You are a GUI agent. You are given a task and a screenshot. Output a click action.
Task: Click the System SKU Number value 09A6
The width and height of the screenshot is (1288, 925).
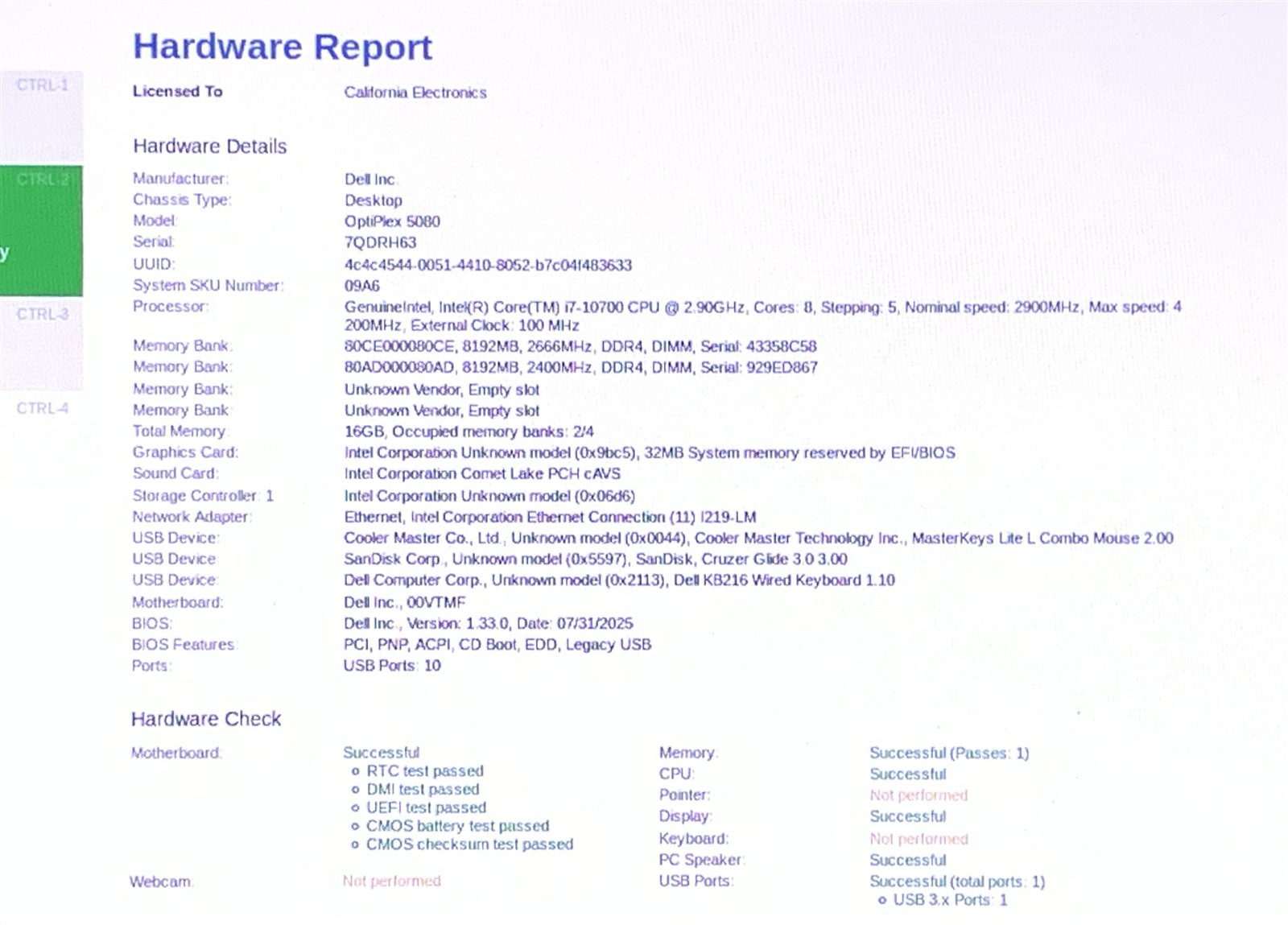[x=361, y=286]
